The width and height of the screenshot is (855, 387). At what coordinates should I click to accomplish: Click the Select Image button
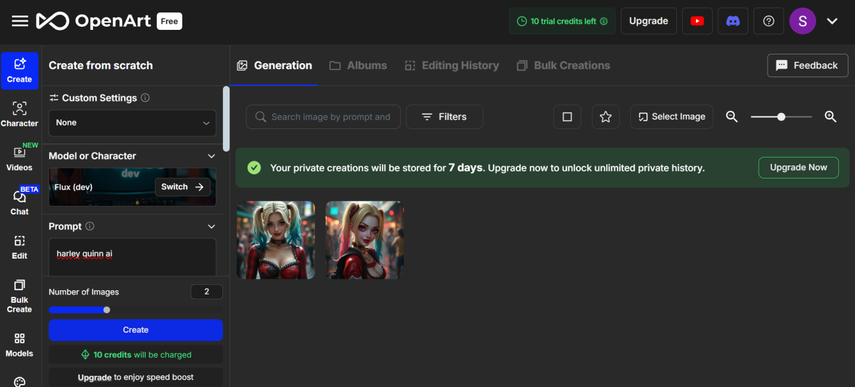click(x=672, y=117)
